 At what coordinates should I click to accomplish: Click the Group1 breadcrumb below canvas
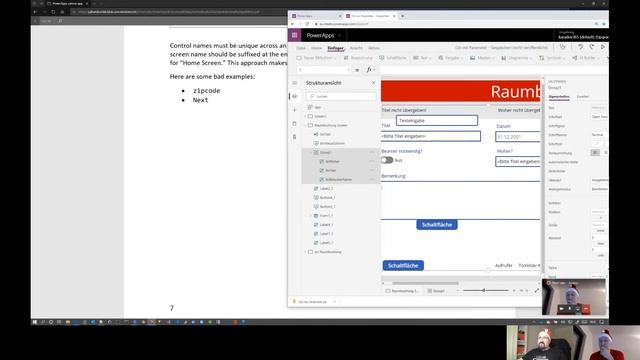[436, 291]
